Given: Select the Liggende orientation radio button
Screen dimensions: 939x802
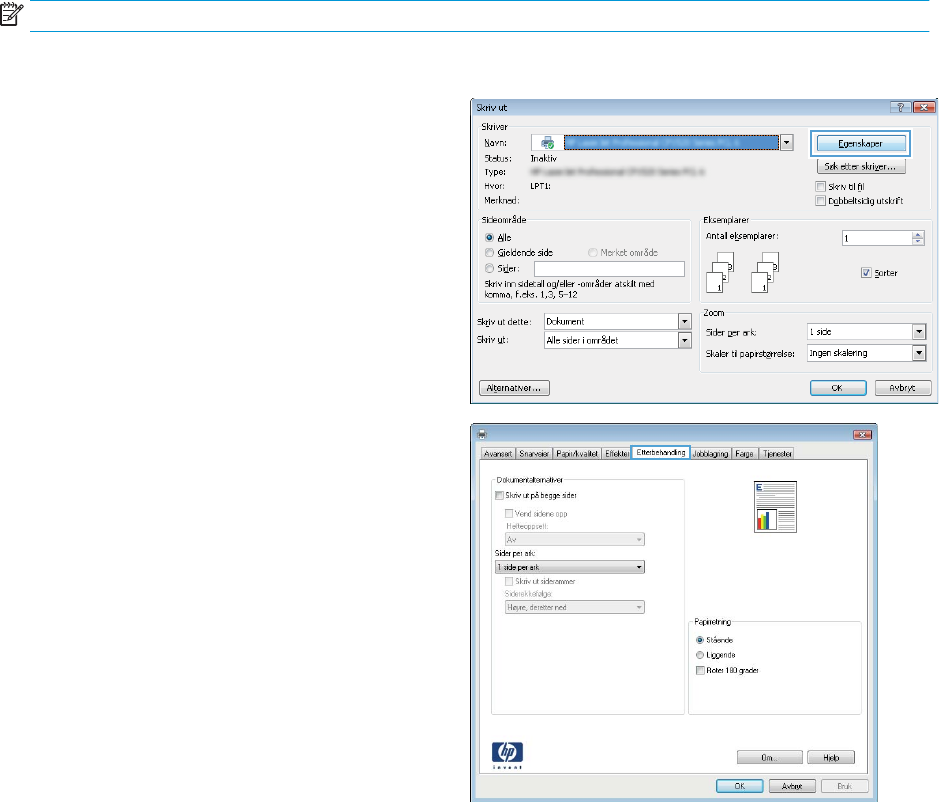Looking at the screenshot, I should (x=699, y=654).
